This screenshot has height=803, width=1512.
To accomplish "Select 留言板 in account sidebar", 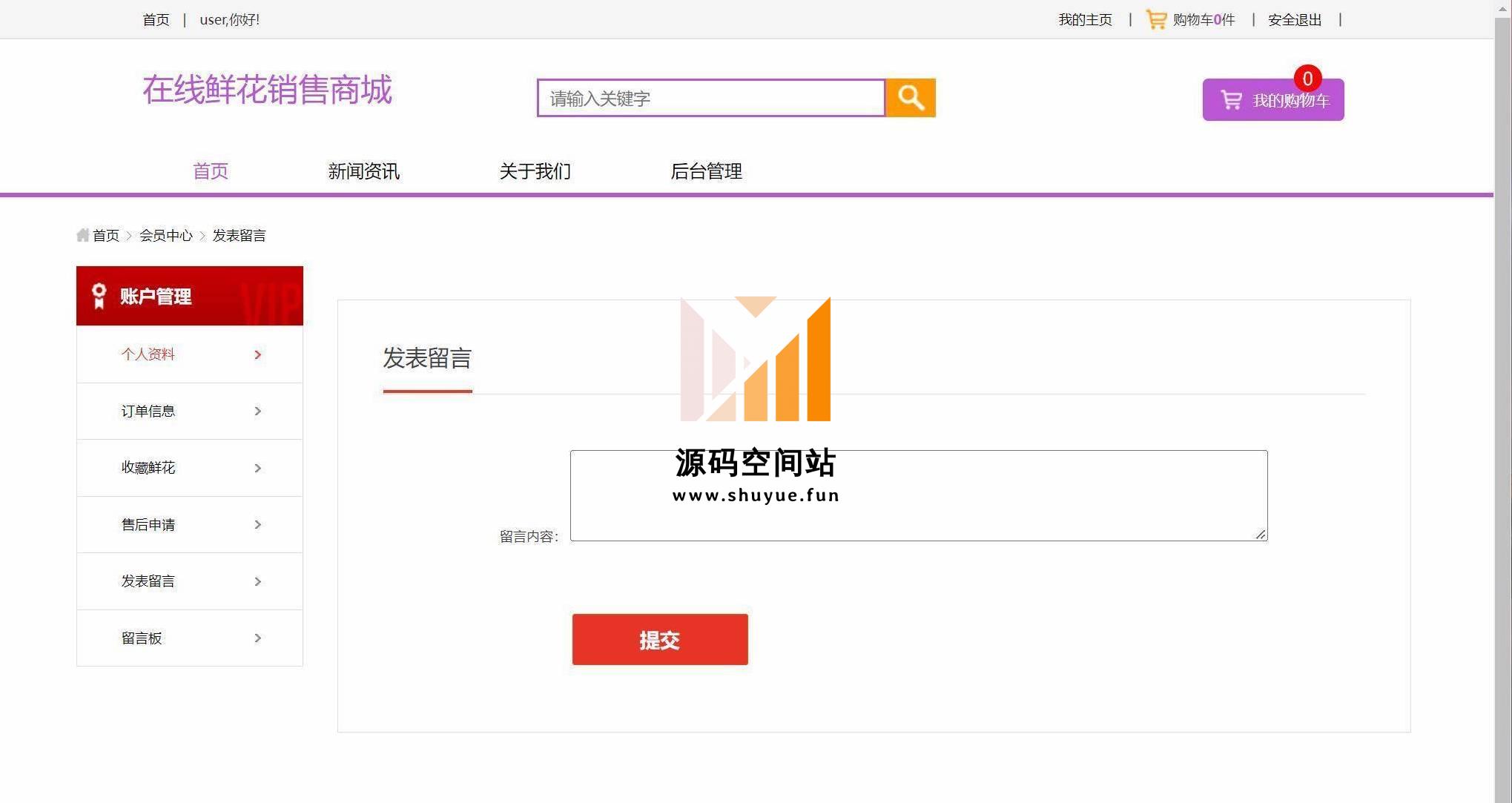I will coord(190,638).
